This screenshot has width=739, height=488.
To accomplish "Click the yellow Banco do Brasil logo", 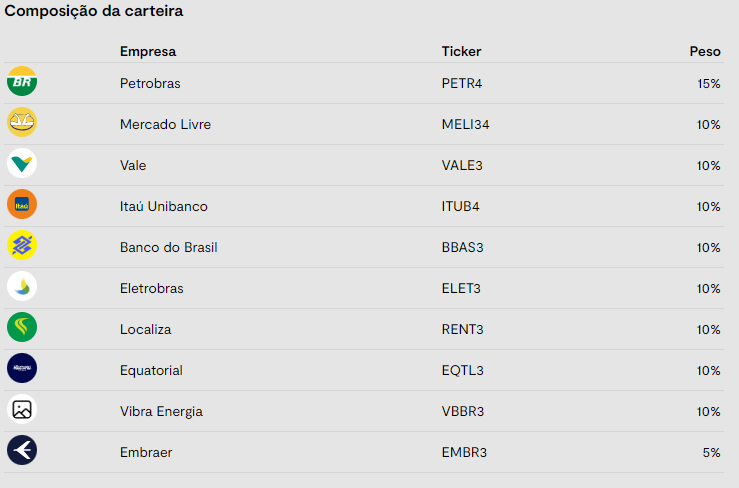I will click(22, 245).
